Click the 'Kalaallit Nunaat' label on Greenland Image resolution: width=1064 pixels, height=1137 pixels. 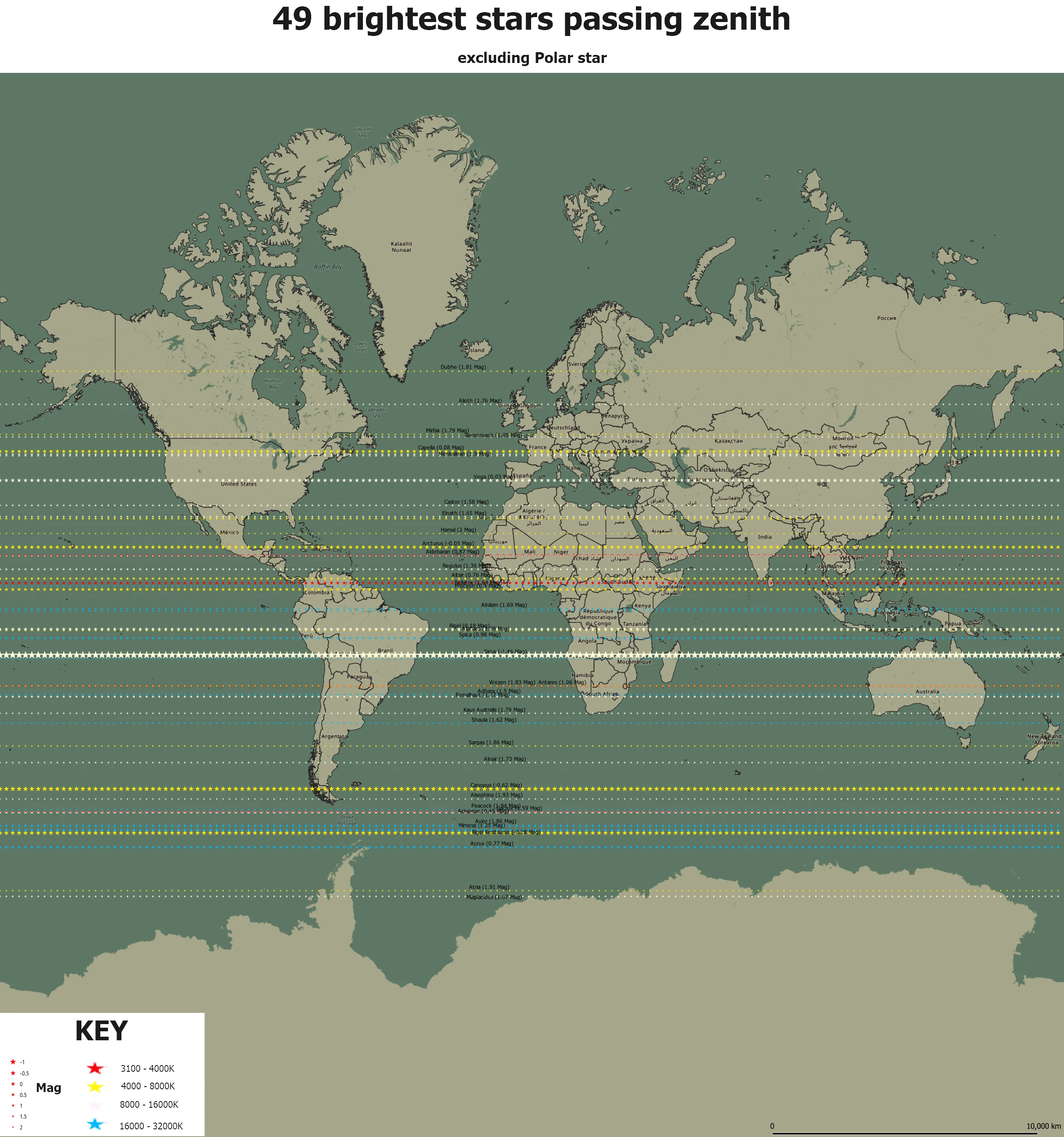pyautogui.click(x=401, y=247)
